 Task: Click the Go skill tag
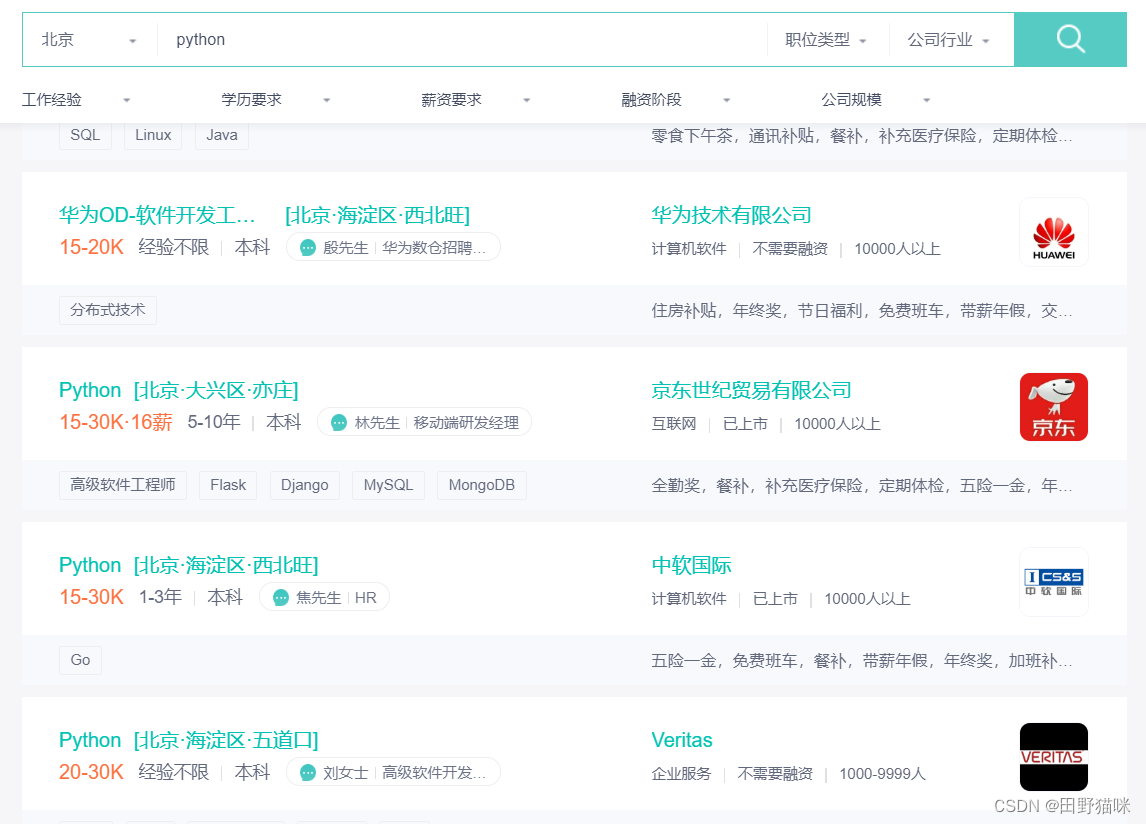[x=80, y=660]
